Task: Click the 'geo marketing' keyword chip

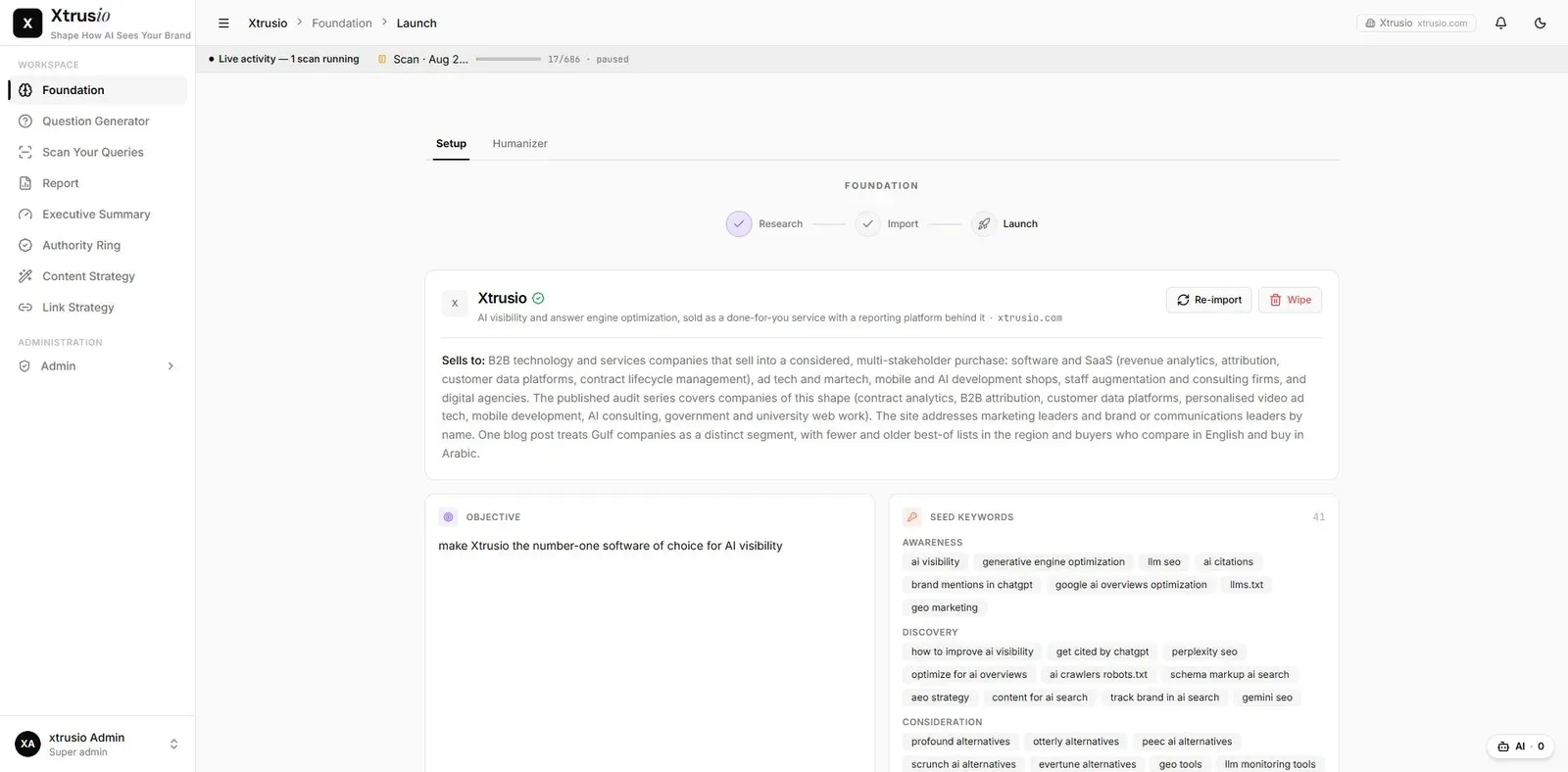Action: pos(945,607)
